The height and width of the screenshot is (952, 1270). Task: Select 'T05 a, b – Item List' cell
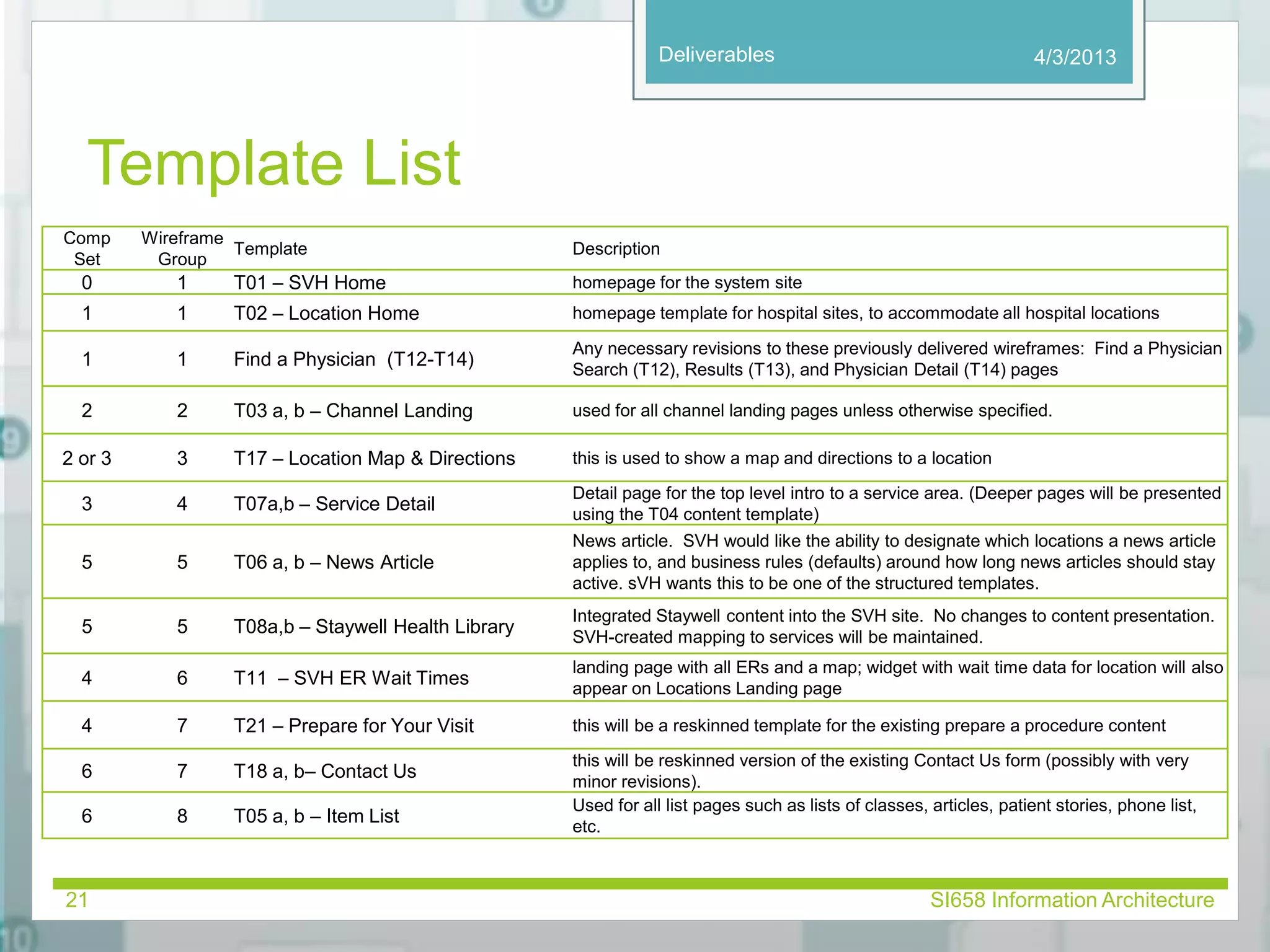[316, 816]
